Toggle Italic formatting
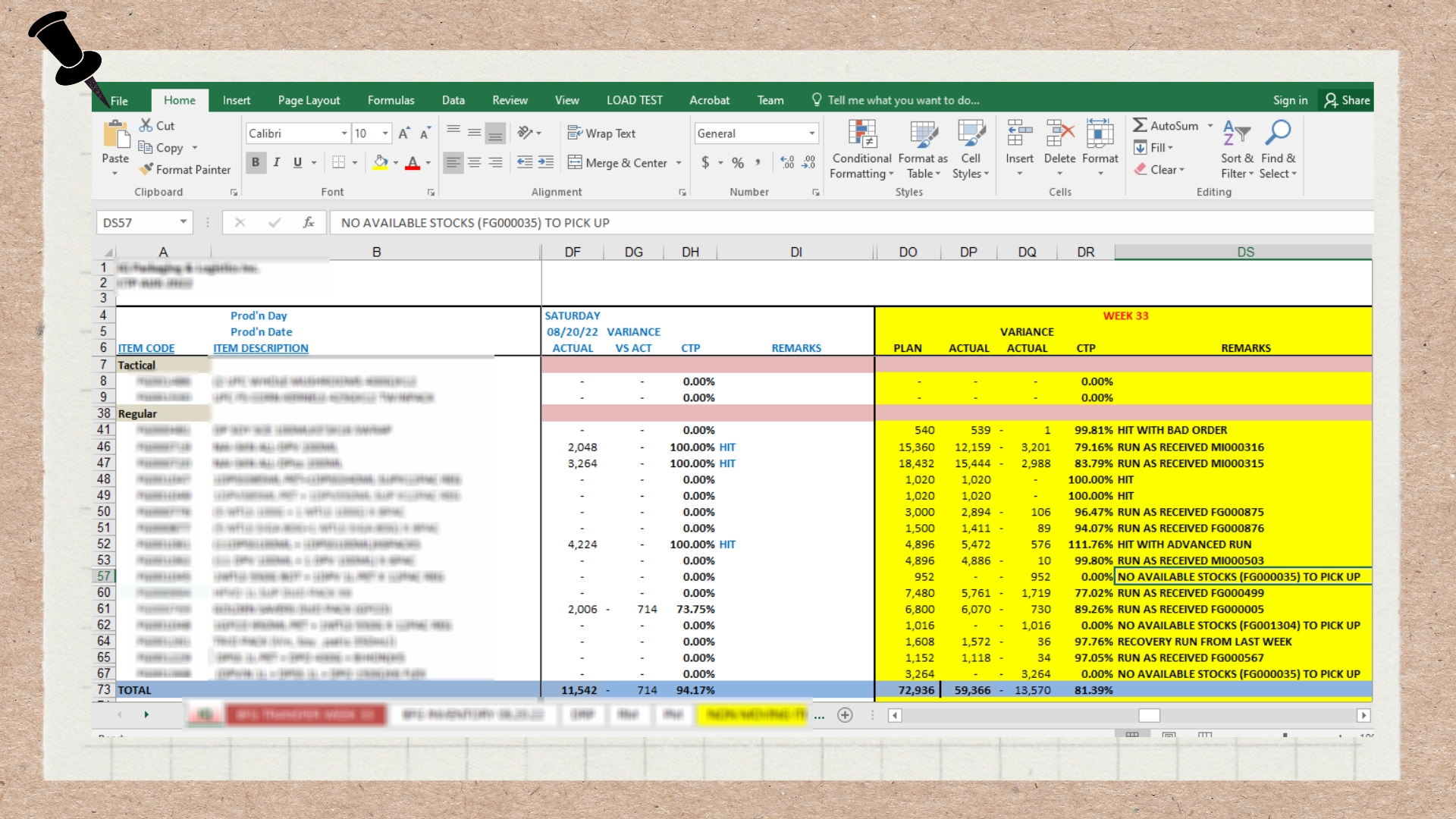This screenshot has height=819, width=1456. (277, 162)
